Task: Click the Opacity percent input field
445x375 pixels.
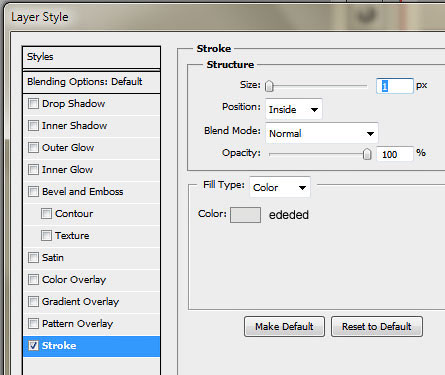Action: click(x=395, y=154)
